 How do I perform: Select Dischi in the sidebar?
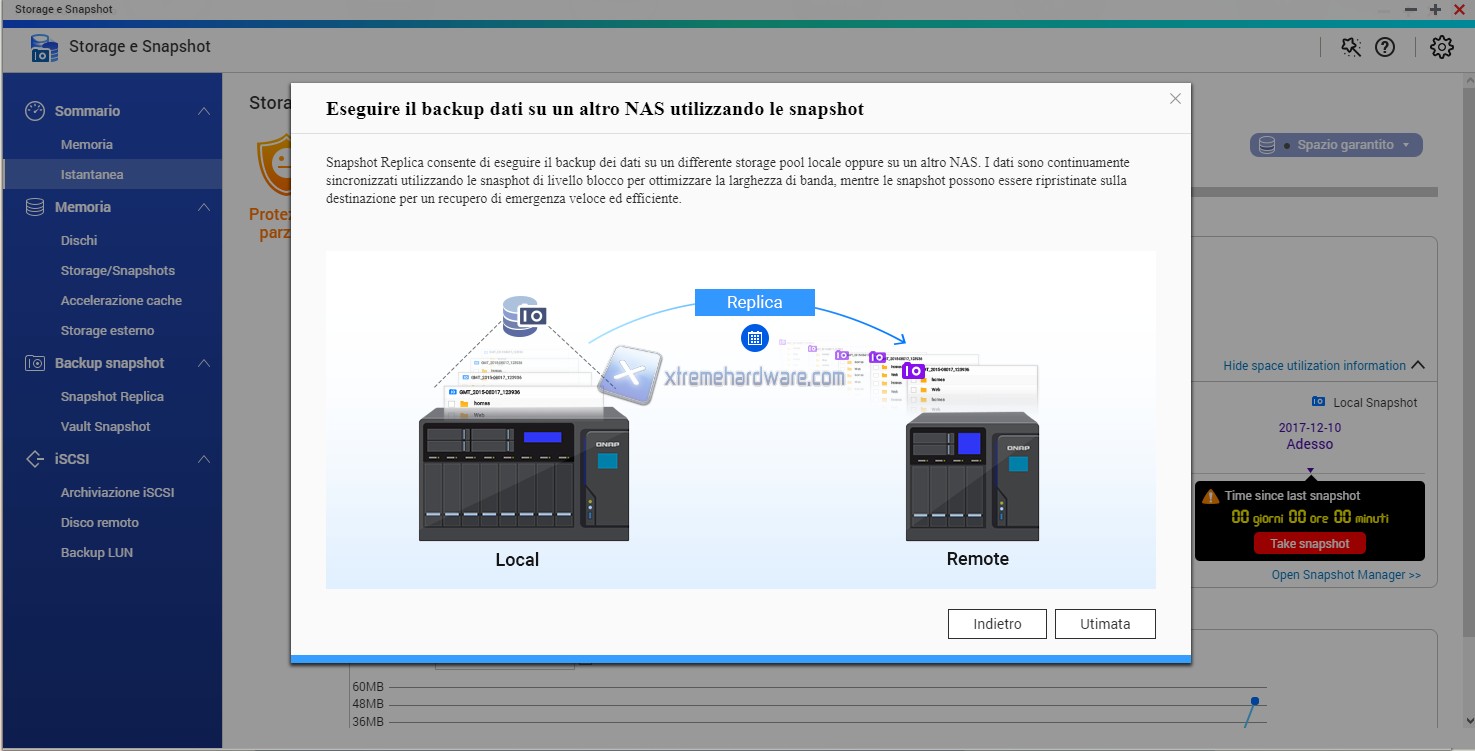tap(79, 241)
